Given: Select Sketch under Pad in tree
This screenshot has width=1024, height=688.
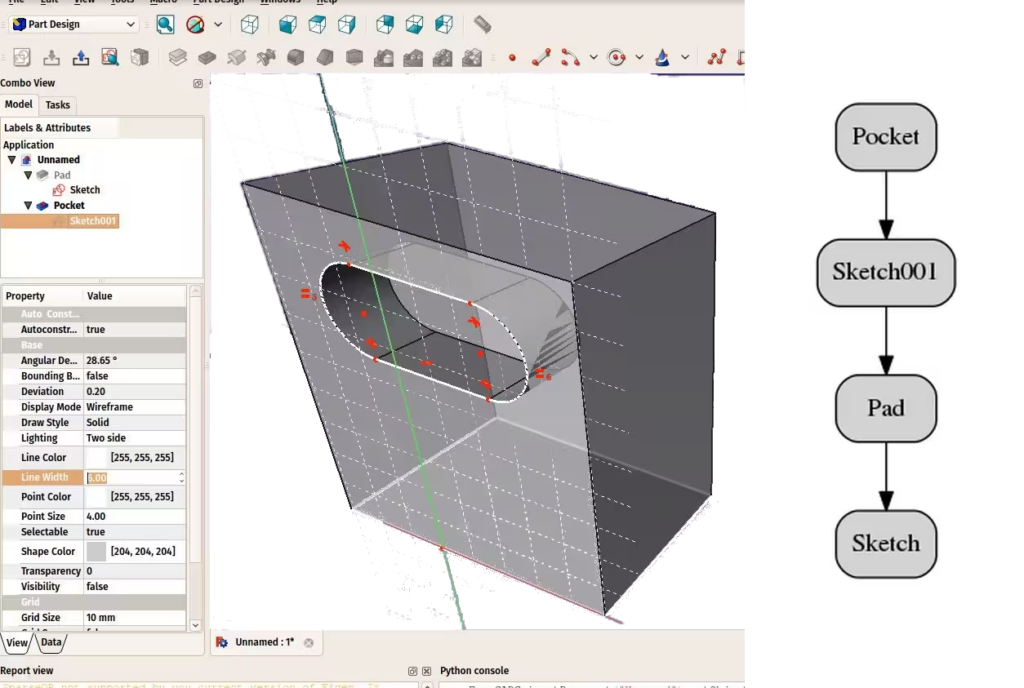Looking at the screenshot, I should 84,190.
